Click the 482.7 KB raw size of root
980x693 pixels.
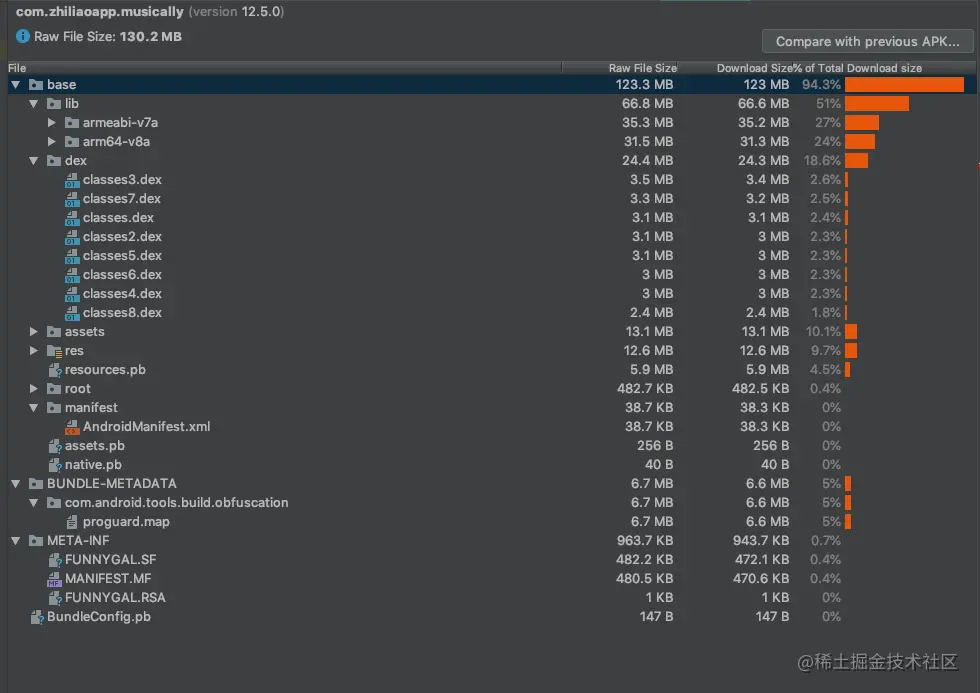(644, 389)
